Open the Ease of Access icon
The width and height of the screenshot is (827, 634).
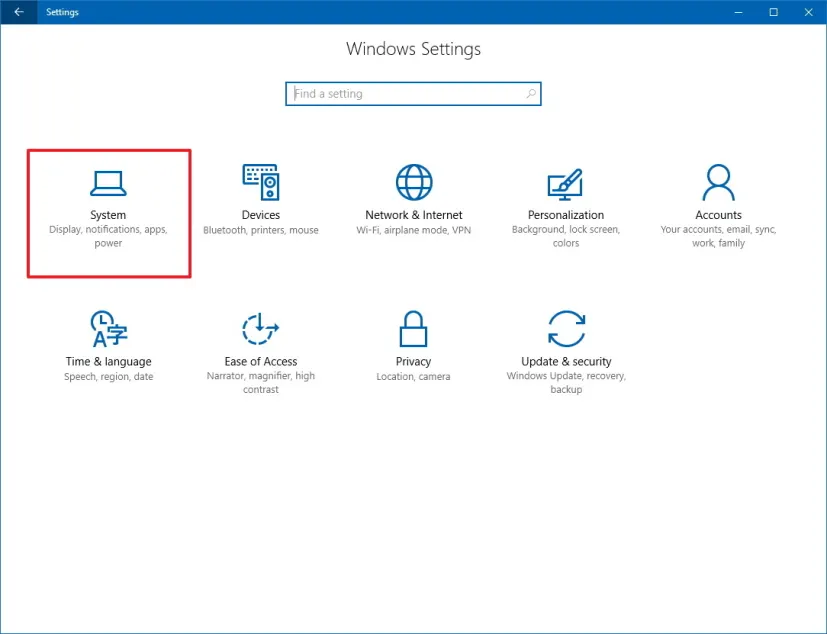[261, 329]
